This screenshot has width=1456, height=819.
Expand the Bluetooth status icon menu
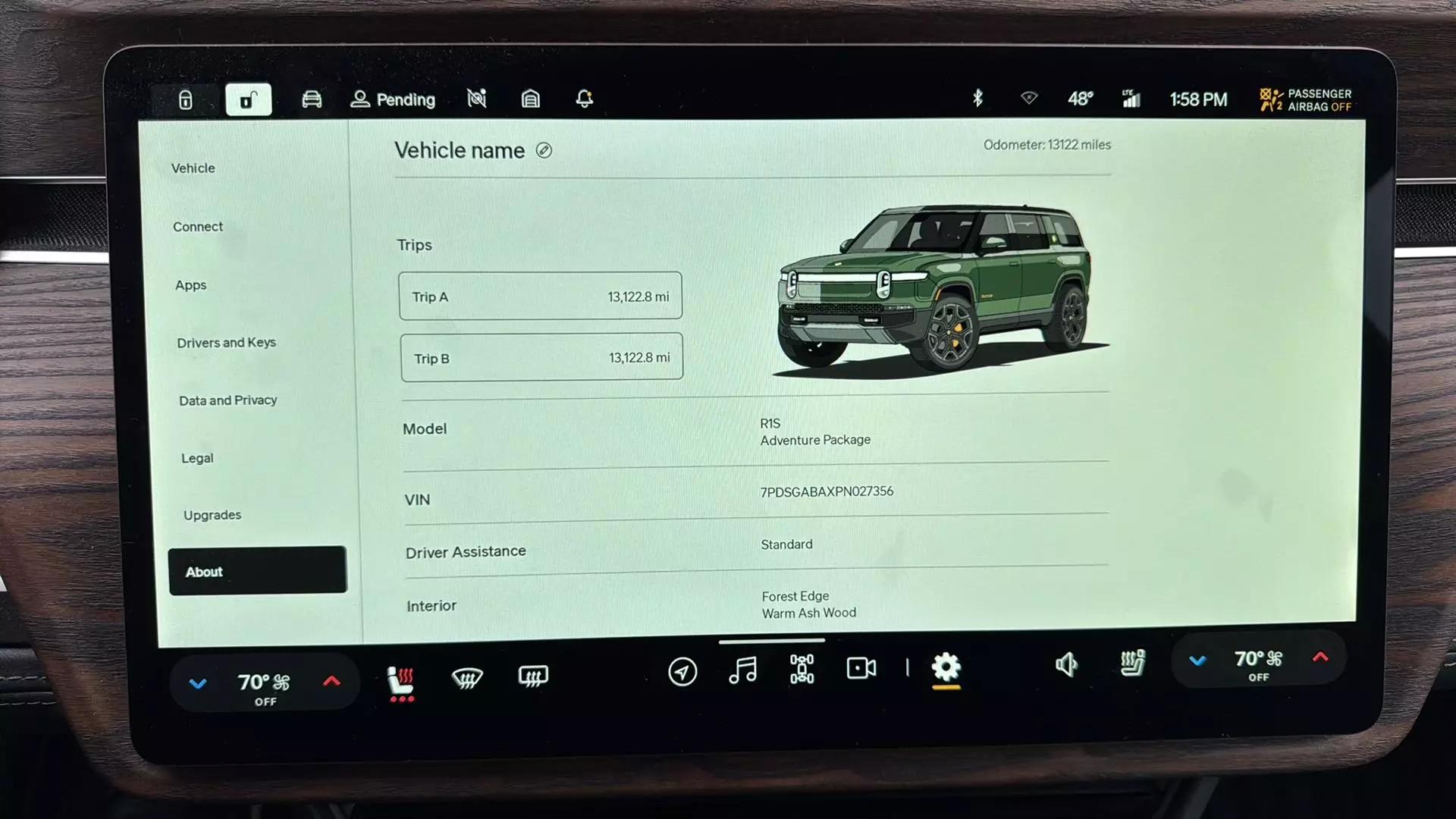(x=977, y=98)
